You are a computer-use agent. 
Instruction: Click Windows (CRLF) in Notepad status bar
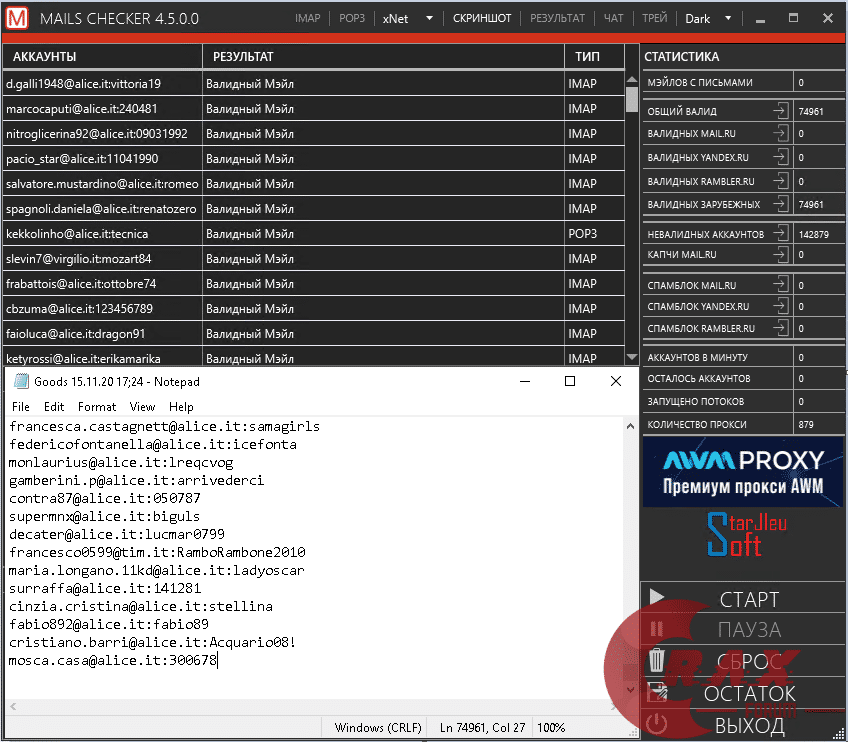(377, 727)
